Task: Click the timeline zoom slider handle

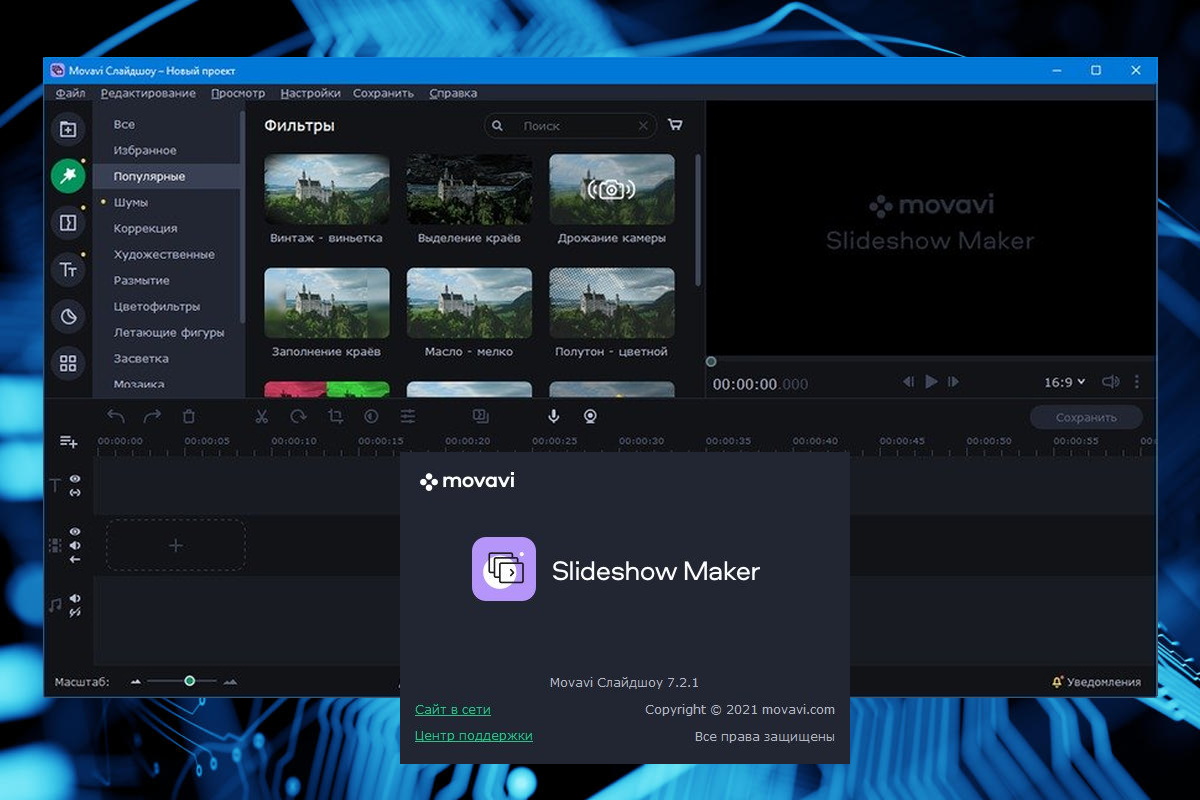Action: tap(189, 681)
